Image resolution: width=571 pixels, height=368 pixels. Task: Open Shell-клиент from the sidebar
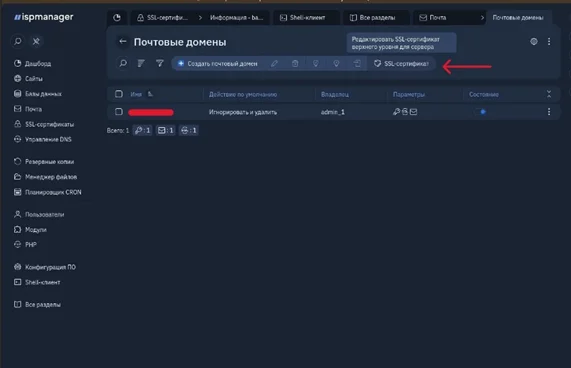click(37, 282)
